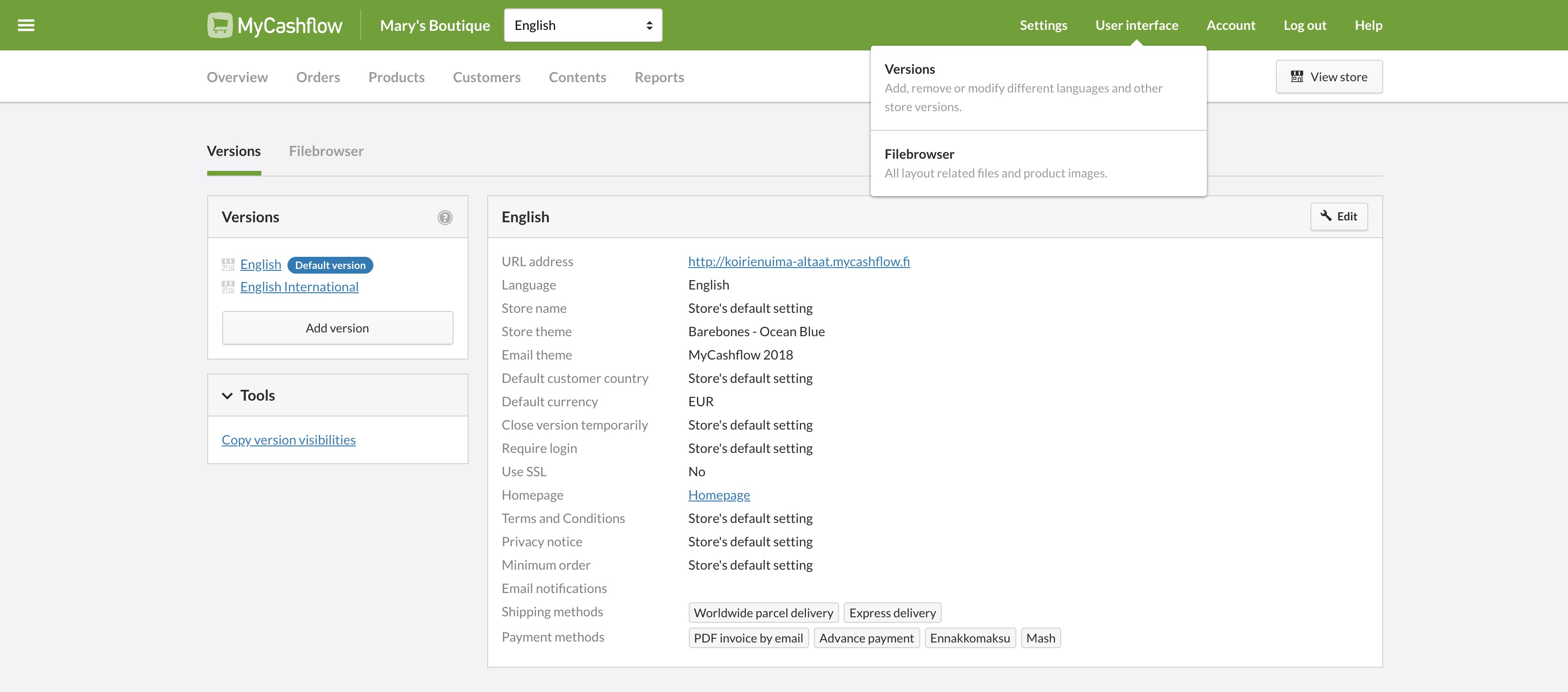The height and width of the screenshot is (692, 1568).
Task: Click Log out in the top bar
Action: tap(1304, 25)
